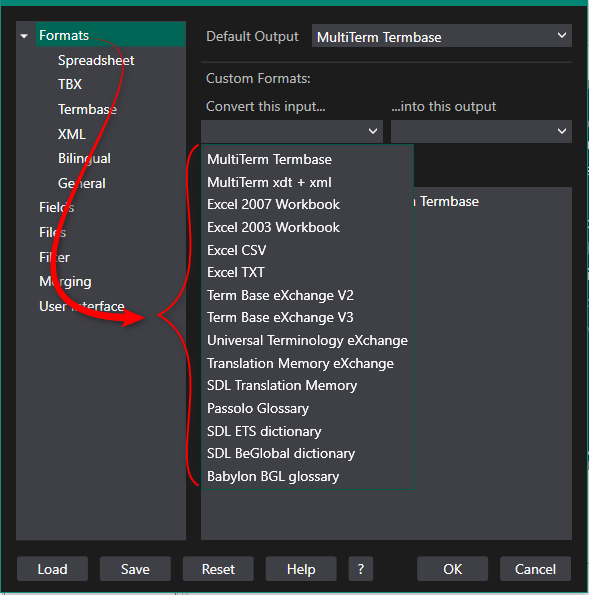589x595 pixels.
Task: Open the 'into this output' combo box
Action: (481, 131)
